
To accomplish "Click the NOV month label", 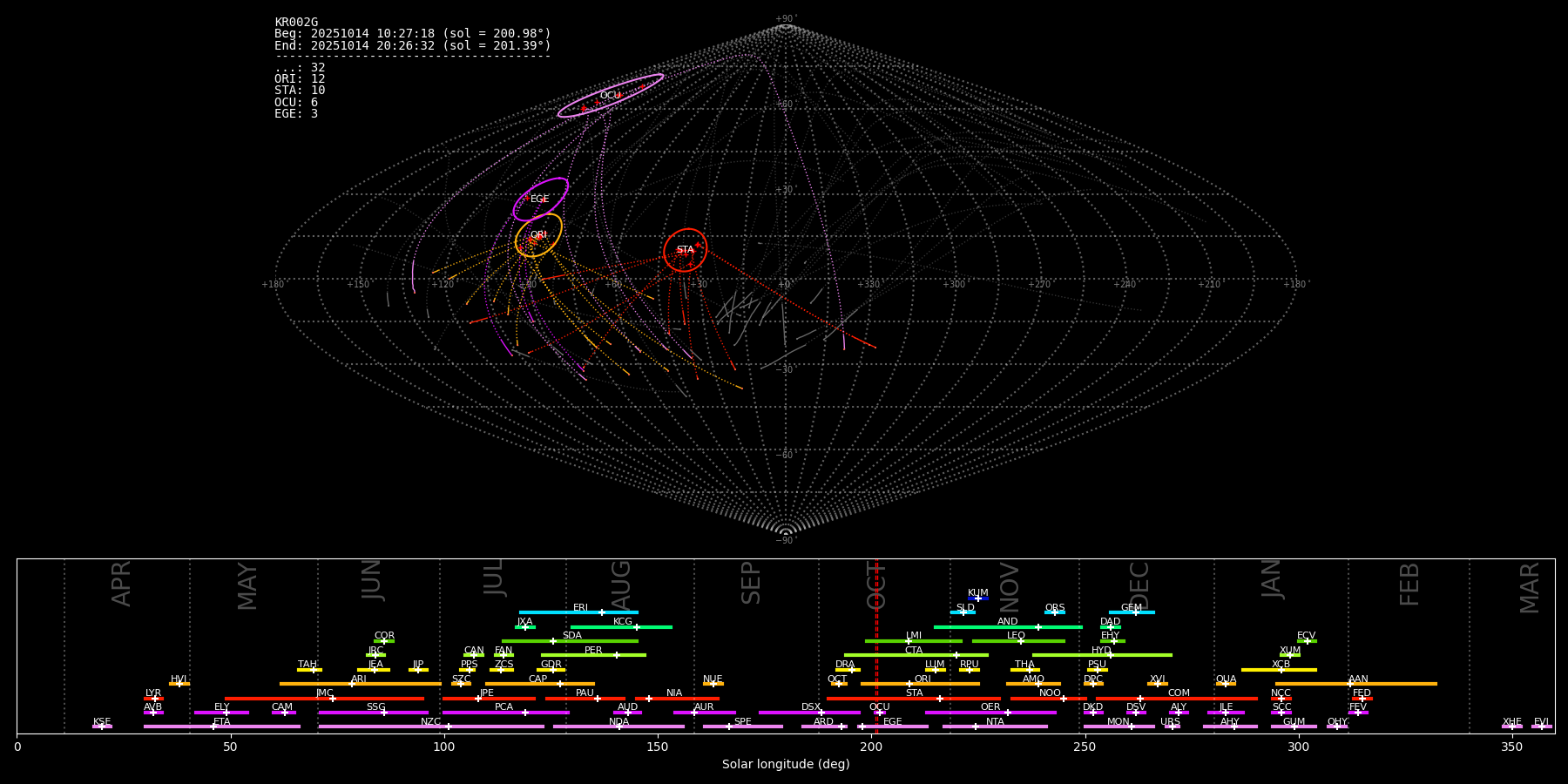I will point(1010,588).
